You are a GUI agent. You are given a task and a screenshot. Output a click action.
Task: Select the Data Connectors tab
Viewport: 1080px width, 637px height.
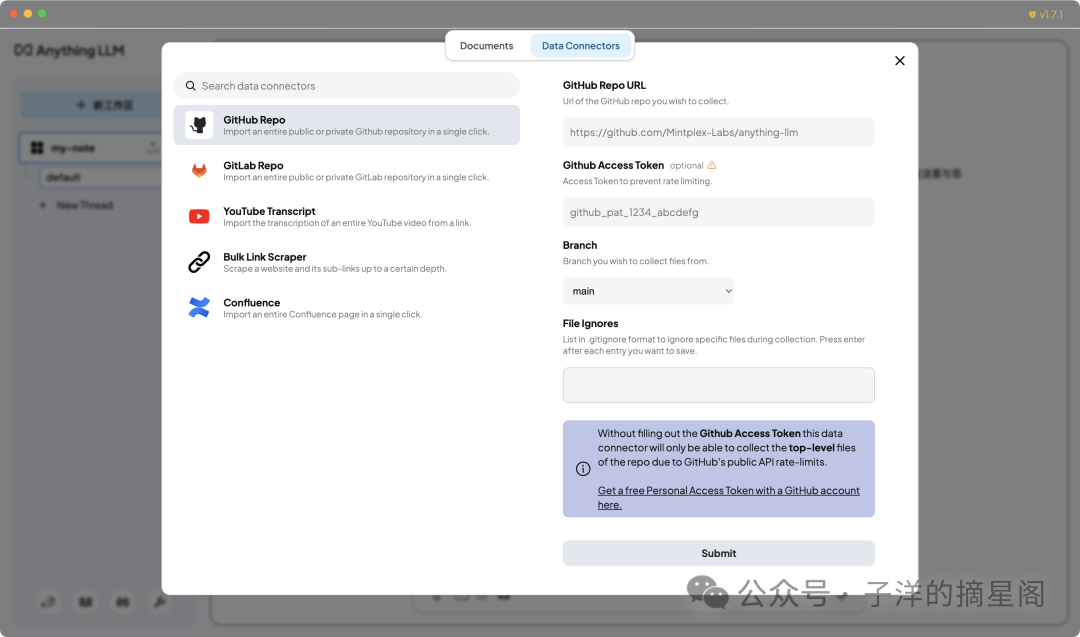581,45
